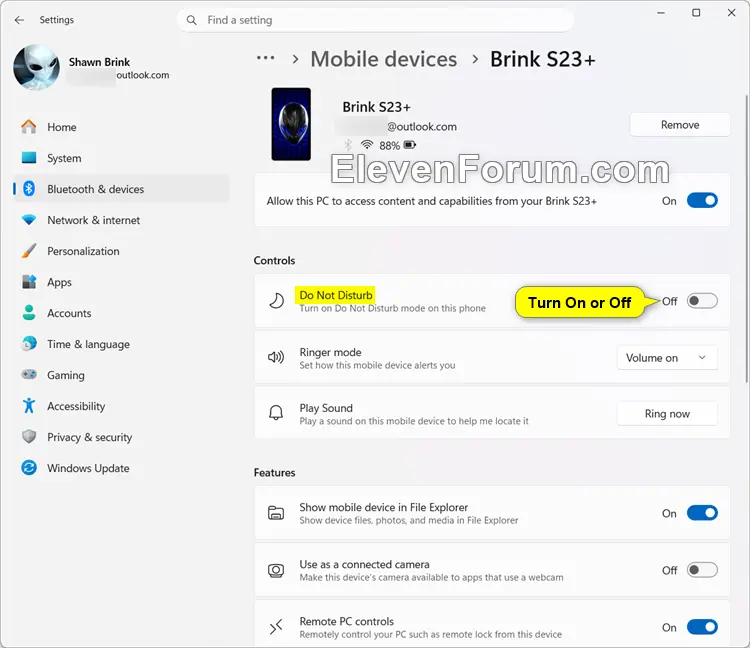Screen dimensions: 750x648
Task: Click Shawn Brink account name
Action: [99, 62]
